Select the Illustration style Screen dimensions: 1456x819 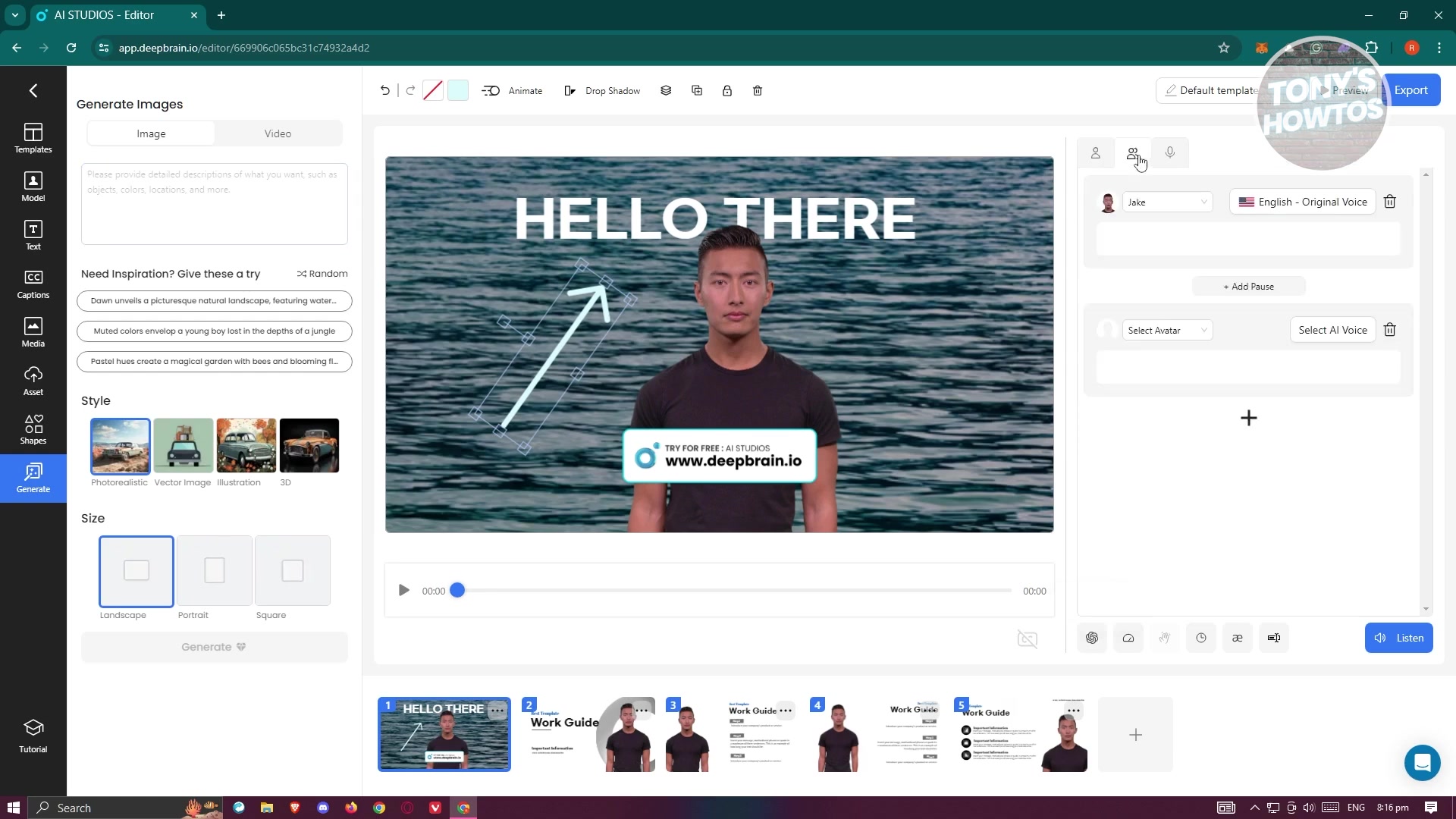coord(246,446)
